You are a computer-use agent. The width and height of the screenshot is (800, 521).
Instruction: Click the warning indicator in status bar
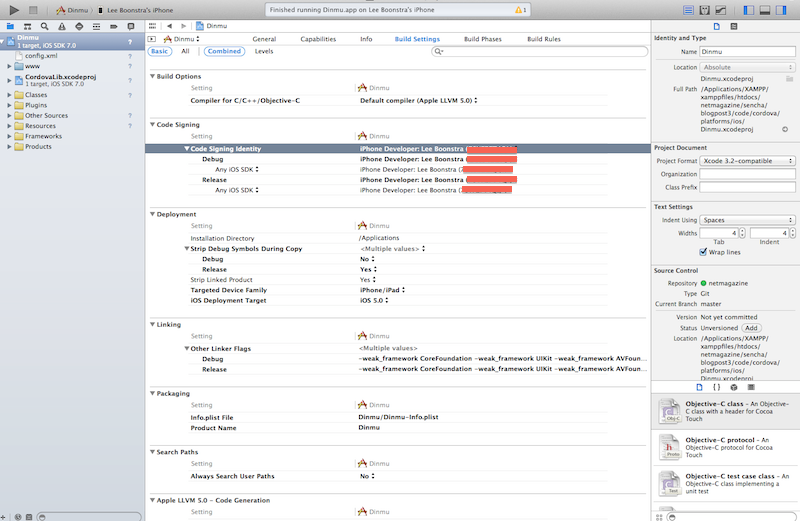[520, 10]
